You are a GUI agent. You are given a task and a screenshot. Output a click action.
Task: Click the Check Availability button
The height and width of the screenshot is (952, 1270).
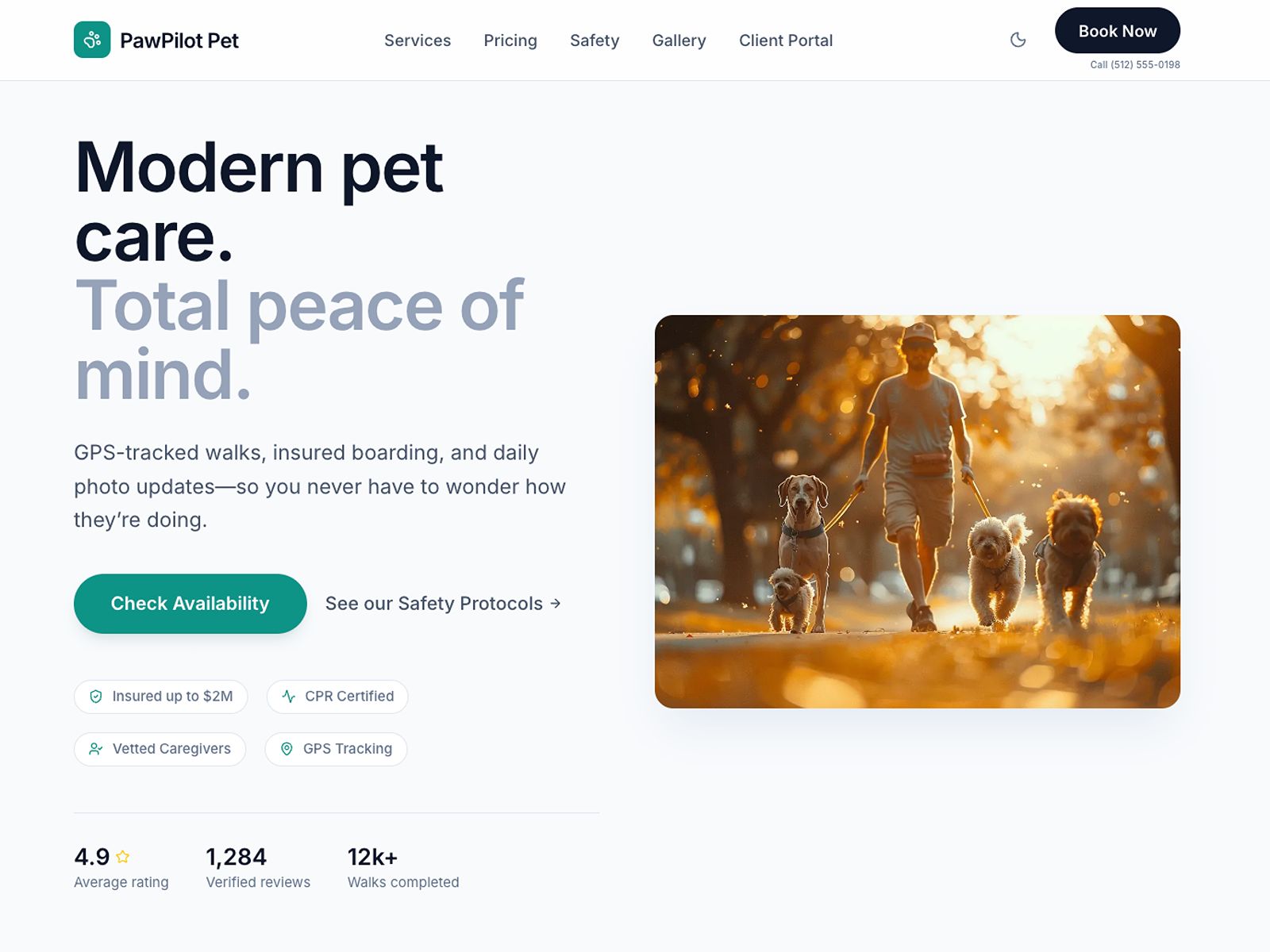click(190, 604)
